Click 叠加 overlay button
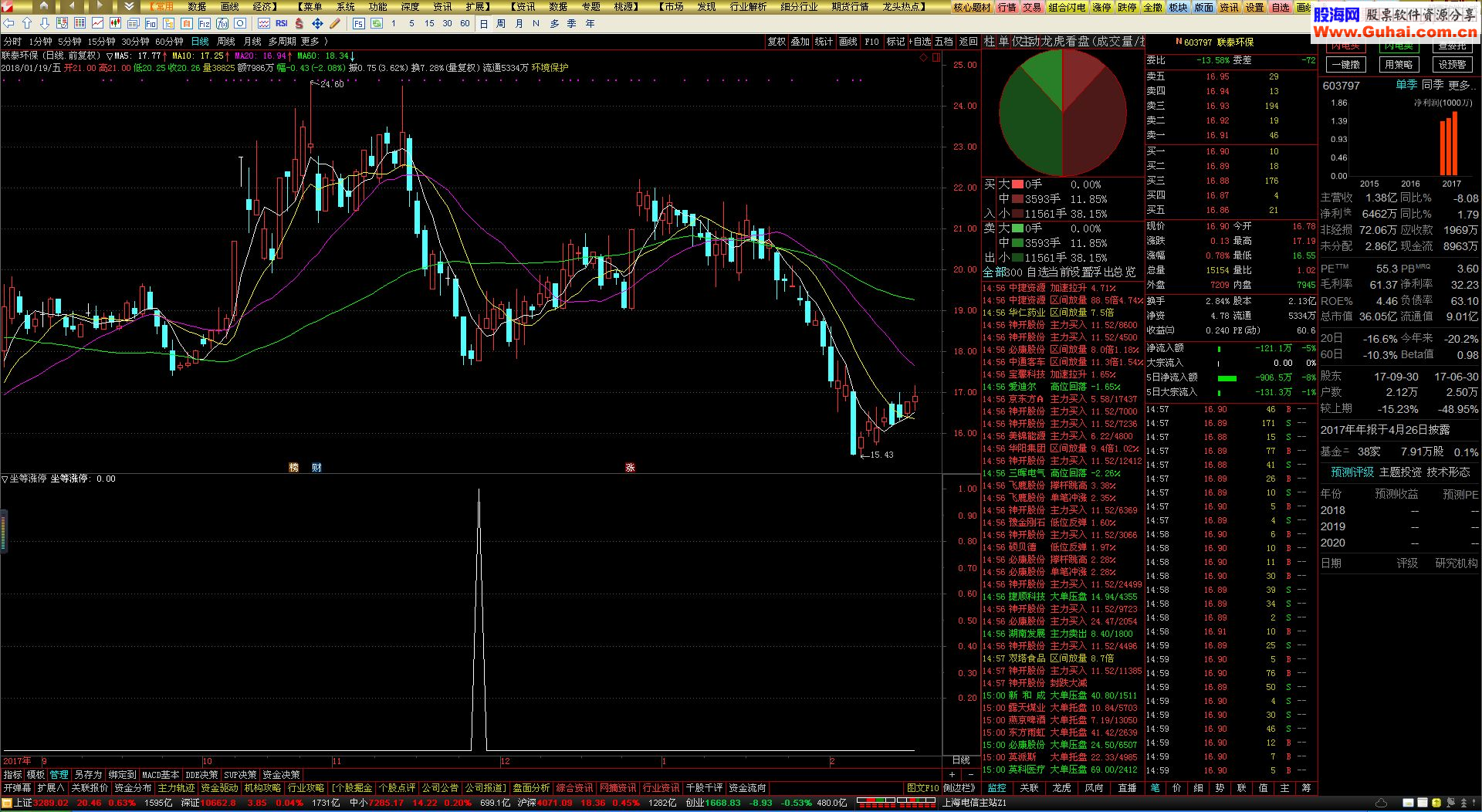 800,42
